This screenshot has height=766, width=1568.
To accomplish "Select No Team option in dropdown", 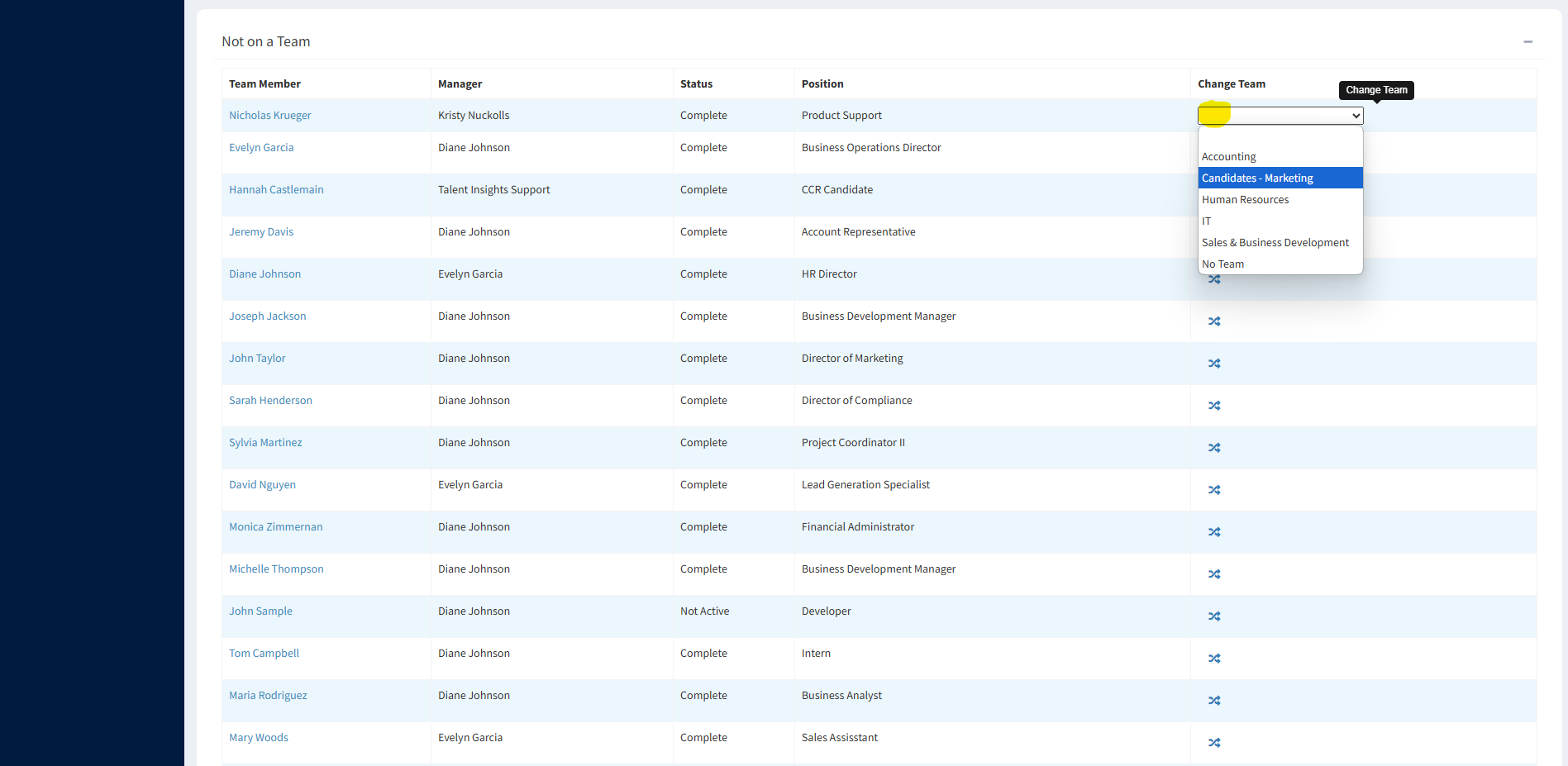I will pyautogui.click(x=1222, y=264).
